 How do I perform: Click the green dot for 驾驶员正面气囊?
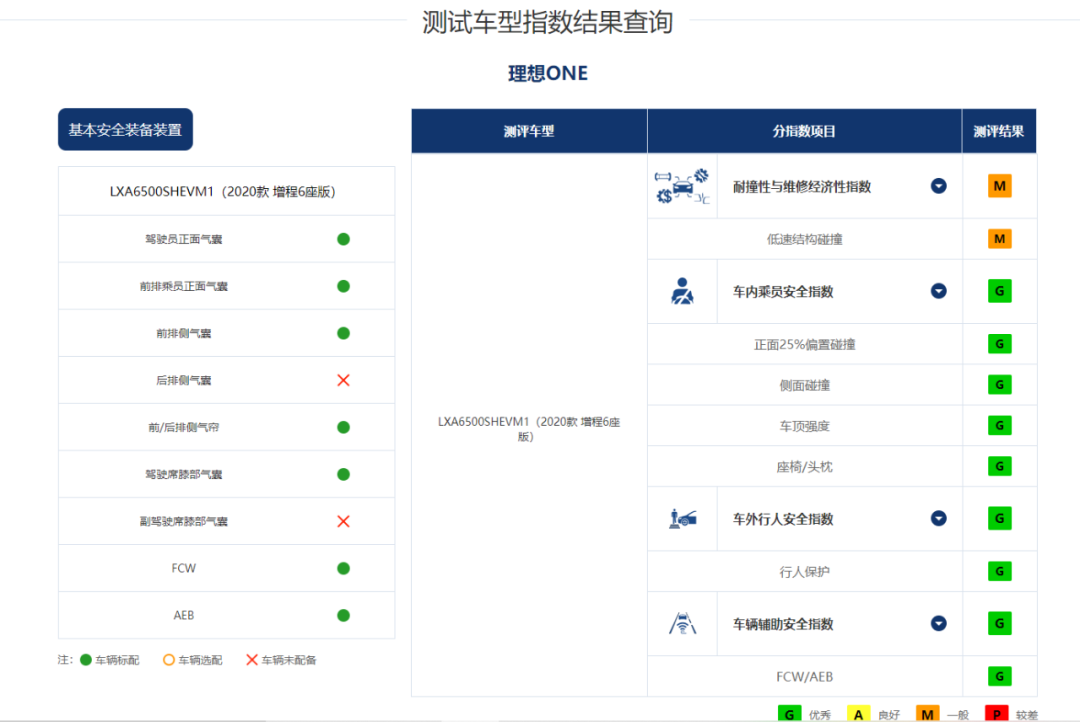point(343,239)
